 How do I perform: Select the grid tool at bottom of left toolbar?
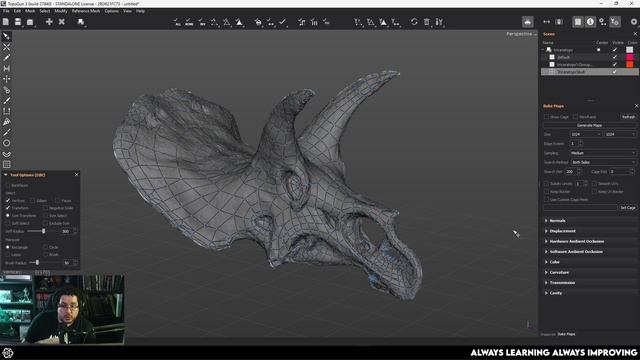point(7,164)
